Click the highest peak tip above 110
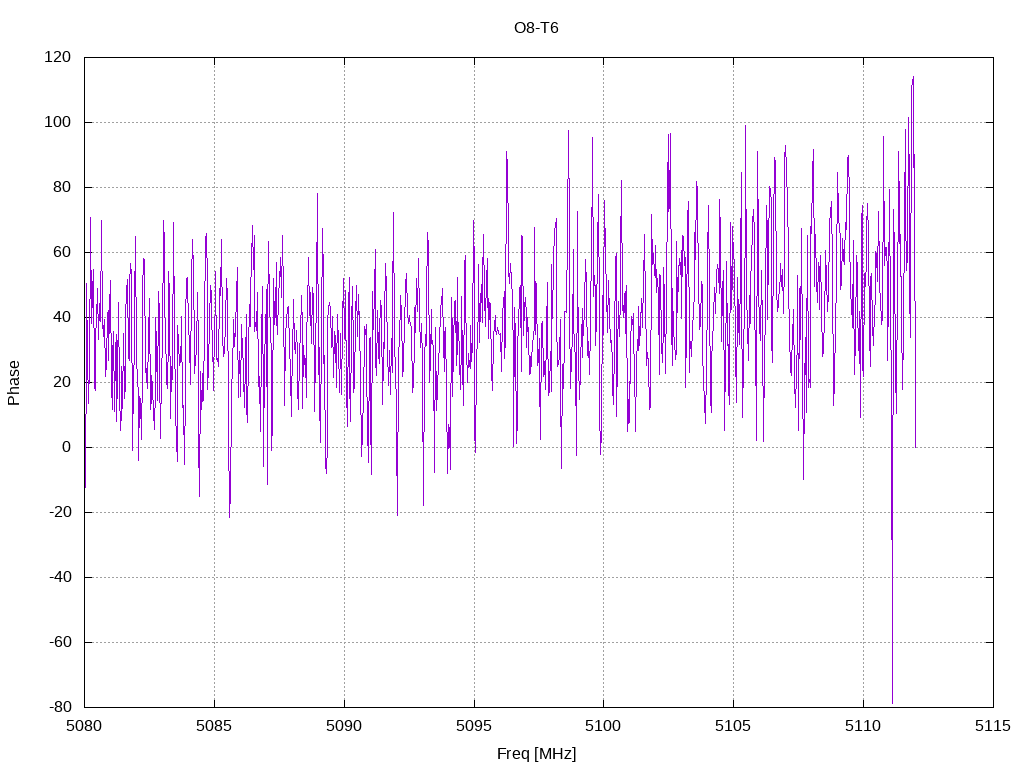 tap(913, 78)
